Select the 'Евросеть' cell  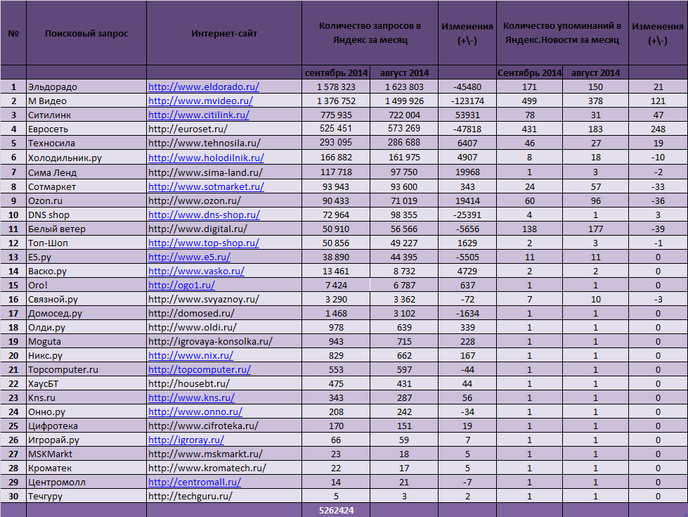[x=86, y=129]
